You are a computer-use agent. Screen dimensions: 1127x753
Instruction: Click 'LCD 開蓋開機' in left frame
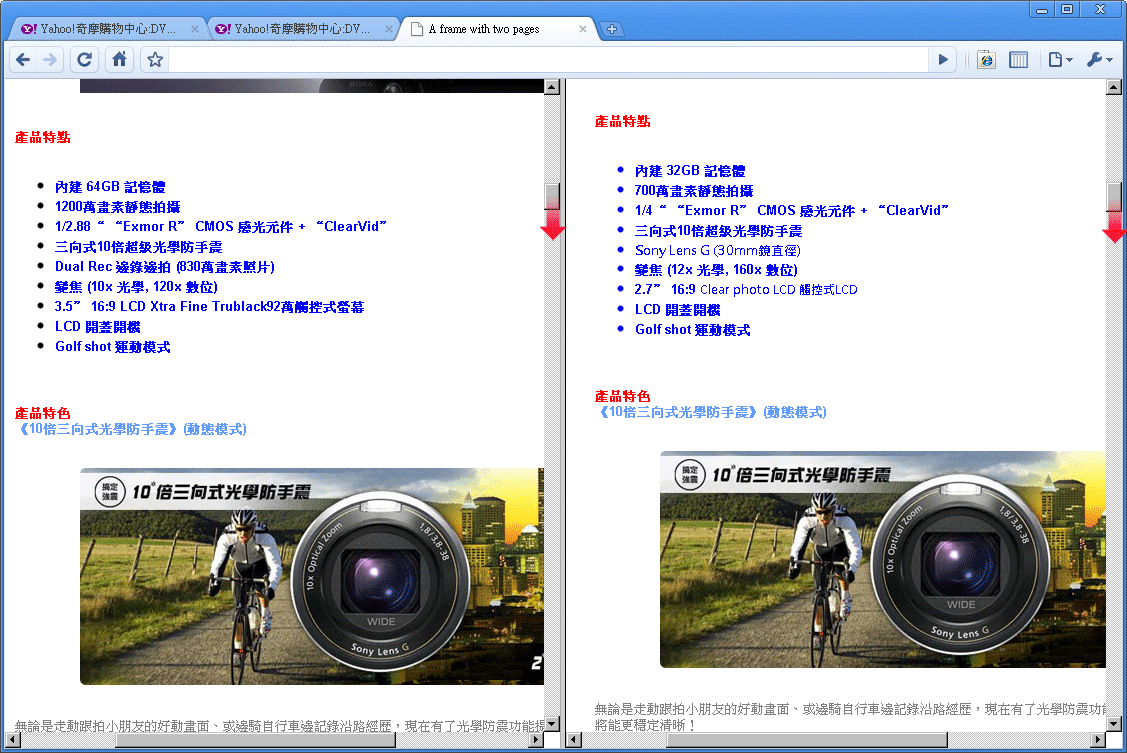pyautogui.click(x=98, y=327)
